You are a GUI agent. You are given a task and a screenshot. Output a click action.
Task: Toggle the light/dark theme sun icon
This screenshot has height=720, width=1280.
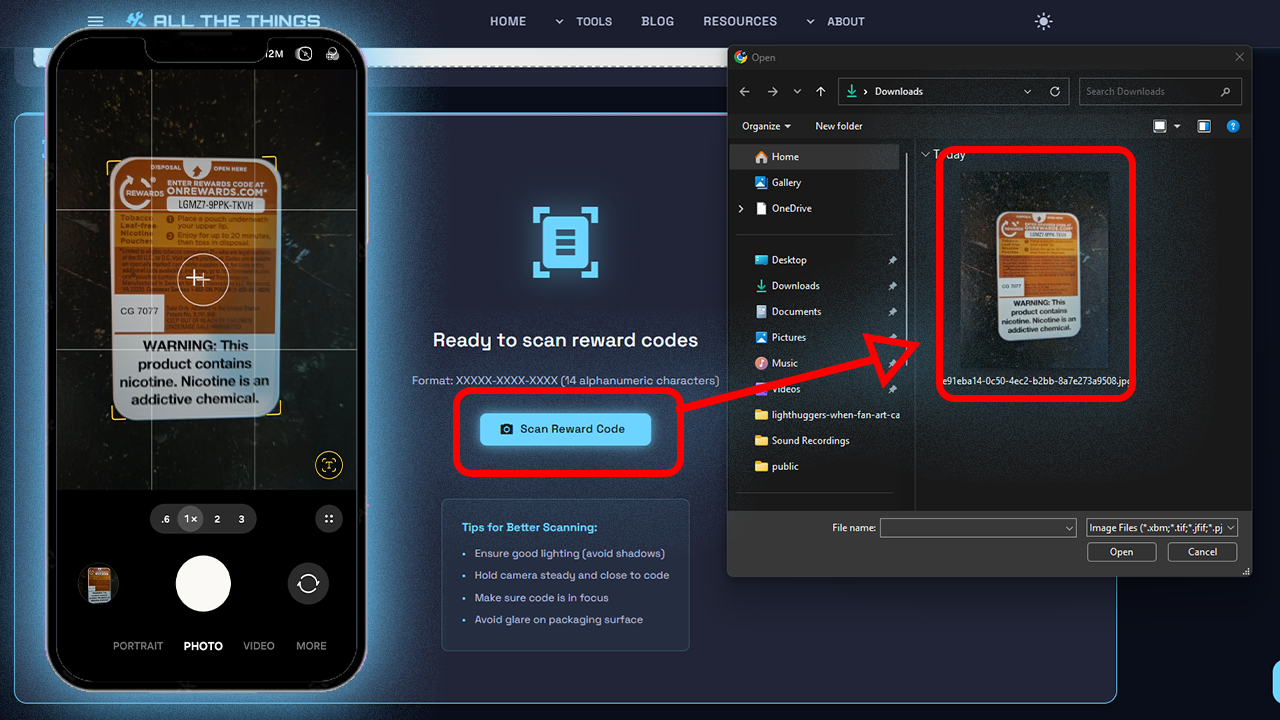point(1044,21)
